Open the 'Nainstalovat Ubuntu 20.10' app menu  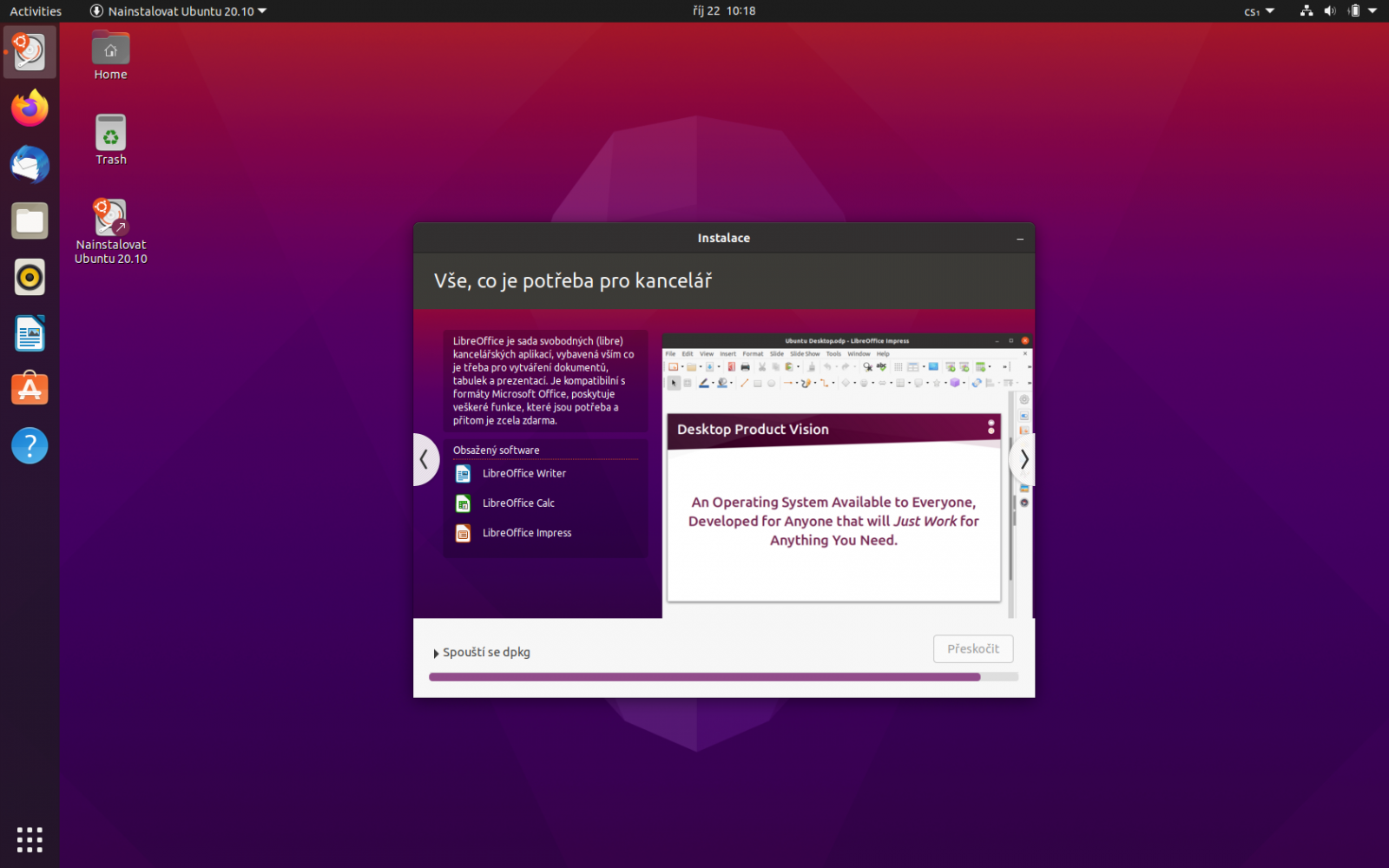pyautogui.click(x=178, y=10)
